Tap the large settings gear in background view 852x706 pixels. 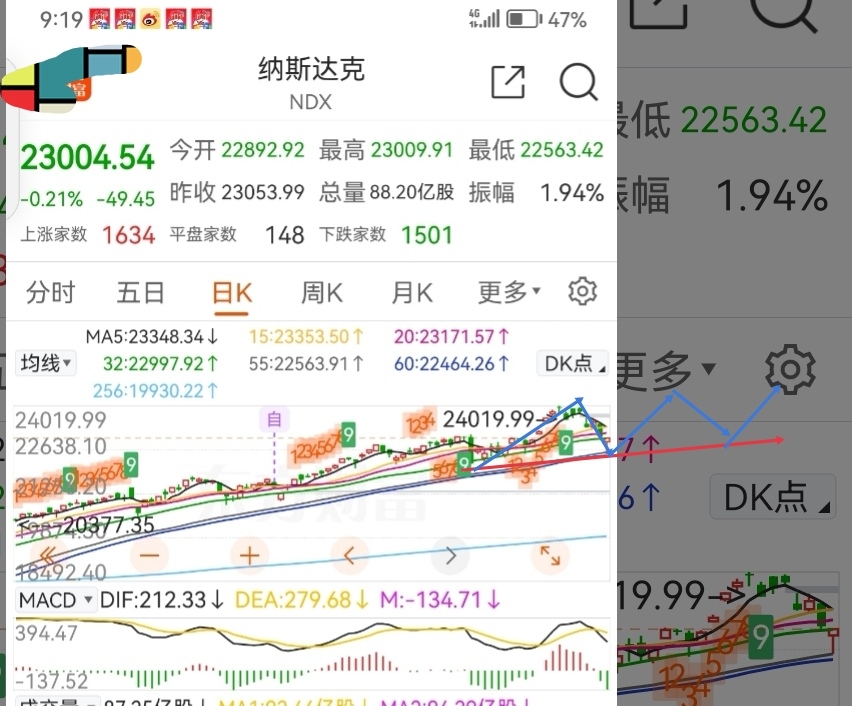790,369
